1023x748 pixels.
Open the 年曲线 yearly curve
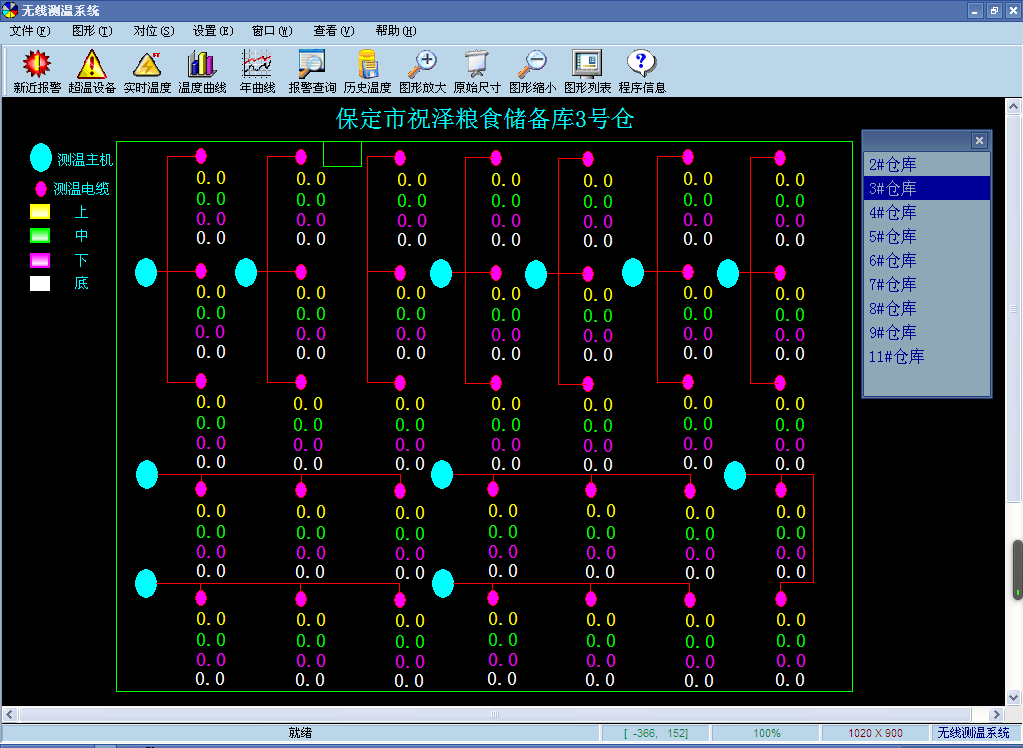point(257,65)
